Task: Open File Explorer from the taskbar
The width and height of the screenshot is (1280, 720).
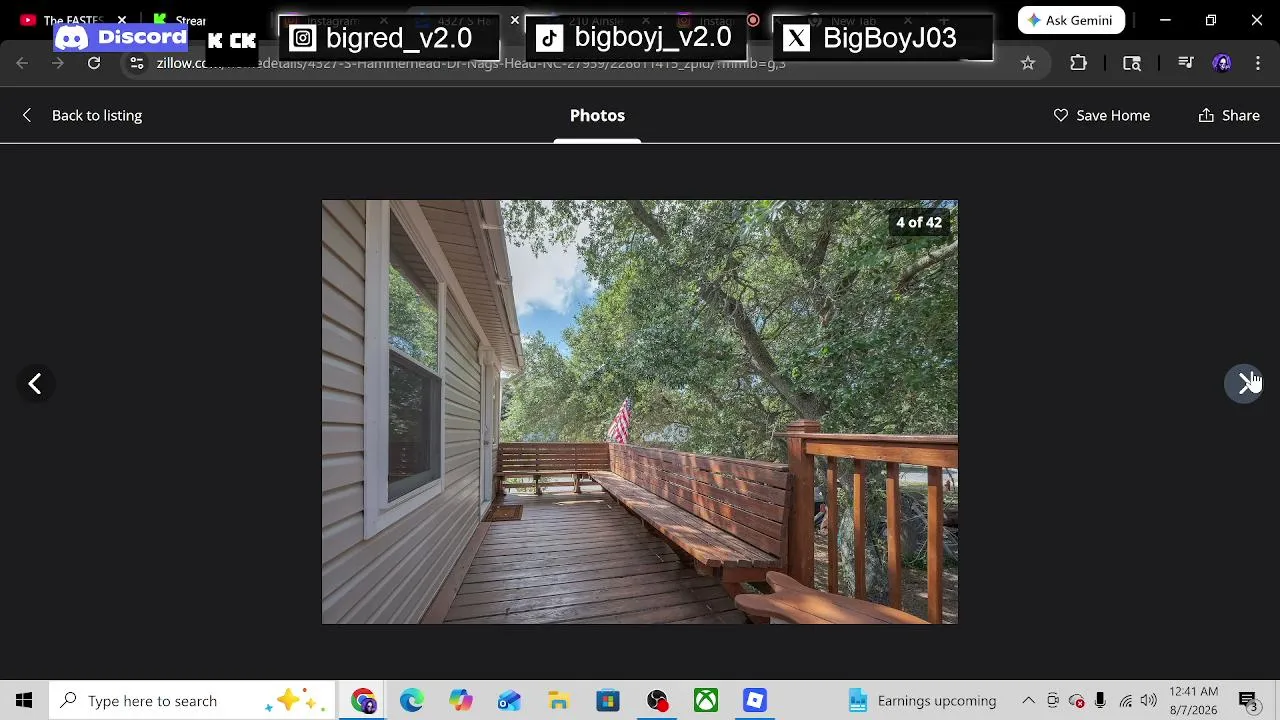Action: pos(559,701)
